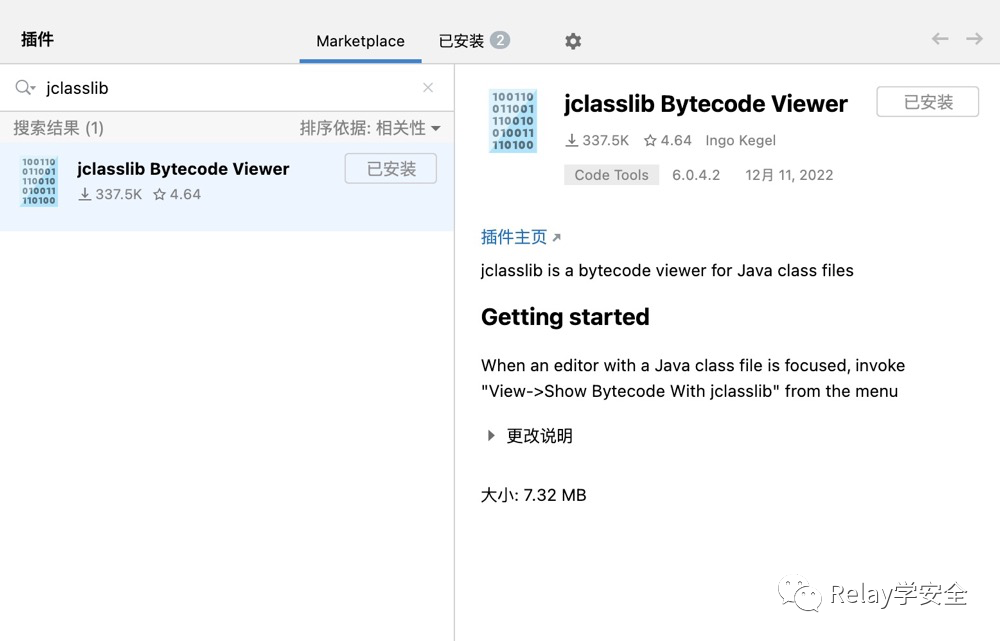Click the author name Ingo Kegel

740,140
